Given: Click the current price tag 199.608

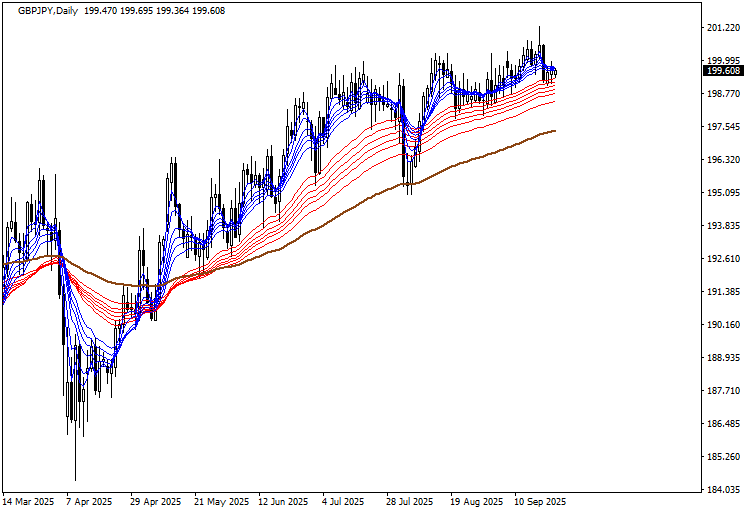Looking at the screenshot, I should pyautogui.click(x=722, y=71).
